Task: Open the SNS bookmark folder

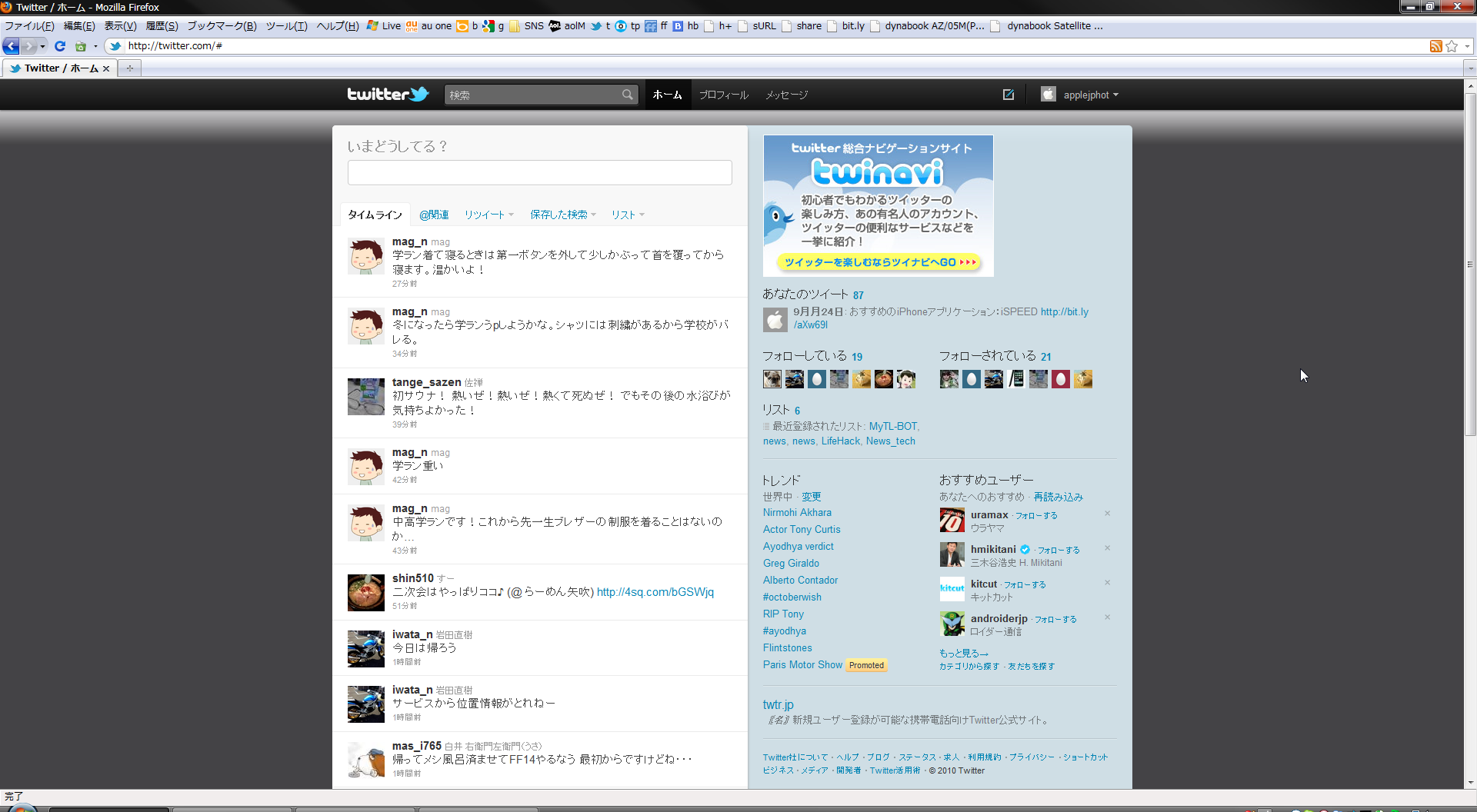Action: click(526, 26)
